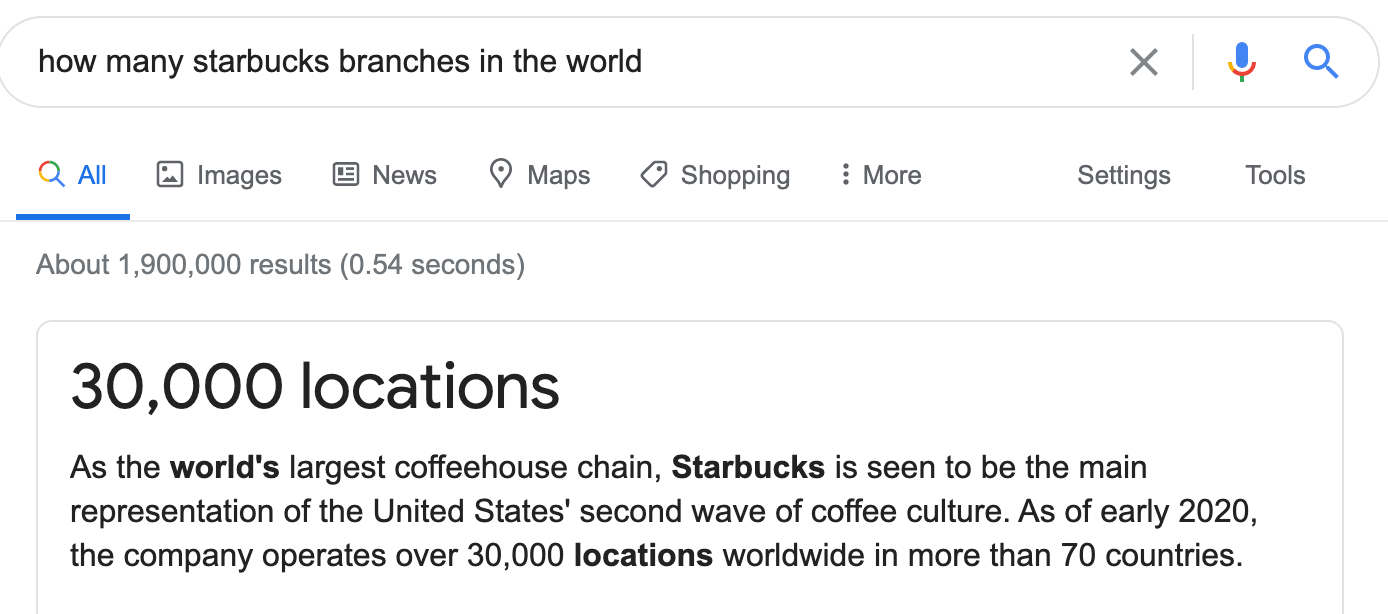Click the multicolor magnifier icon beside All

click(51, 175)
